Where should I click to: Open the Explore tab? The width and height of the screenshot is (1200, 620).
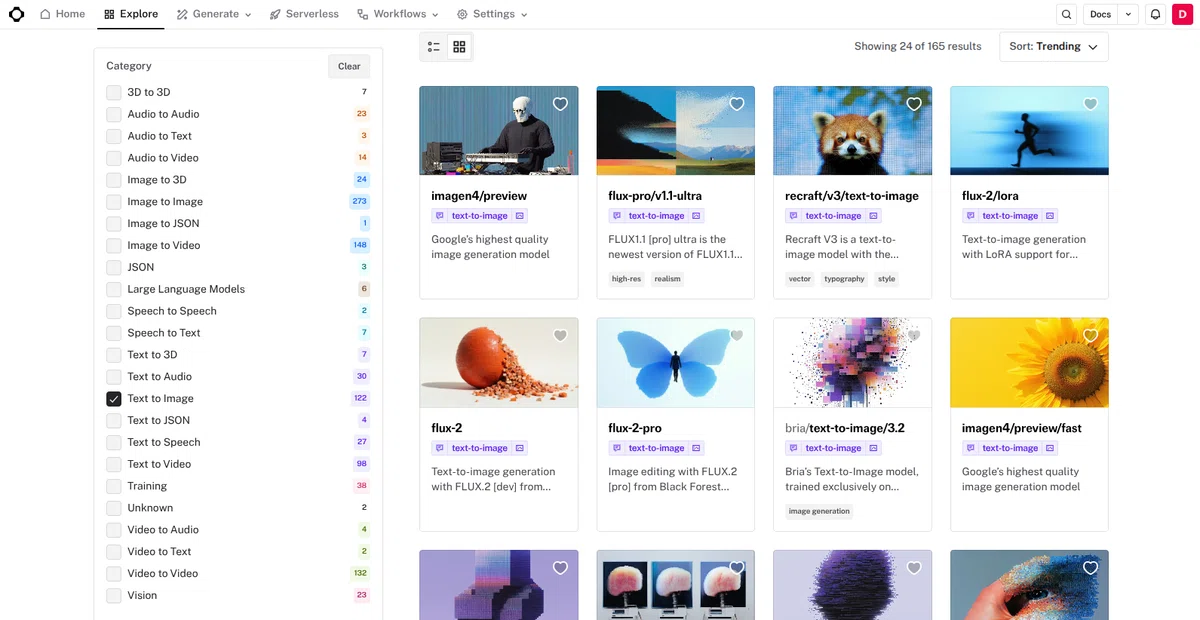click(x=131, y=14)
